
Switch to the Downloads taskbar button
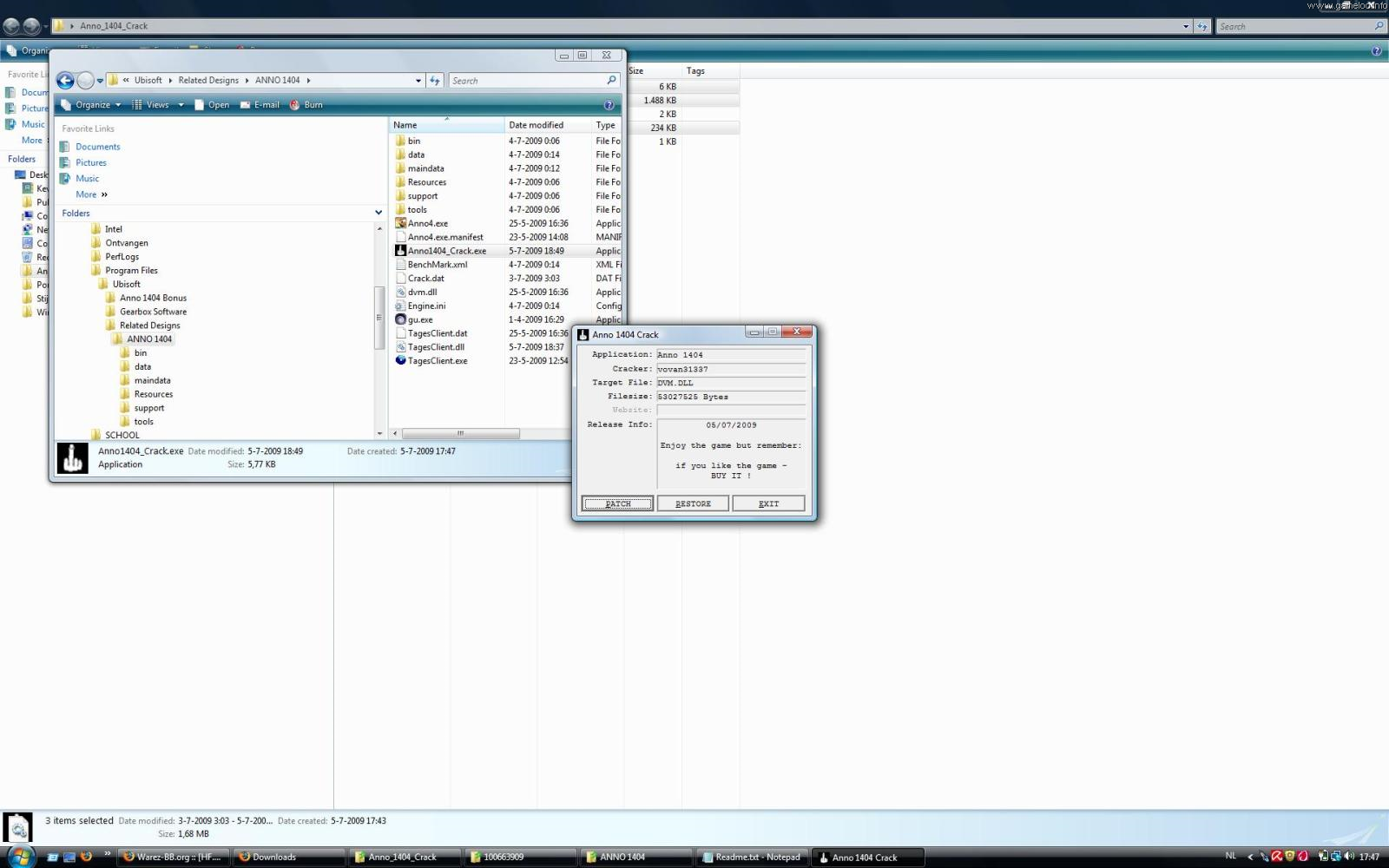288,858
